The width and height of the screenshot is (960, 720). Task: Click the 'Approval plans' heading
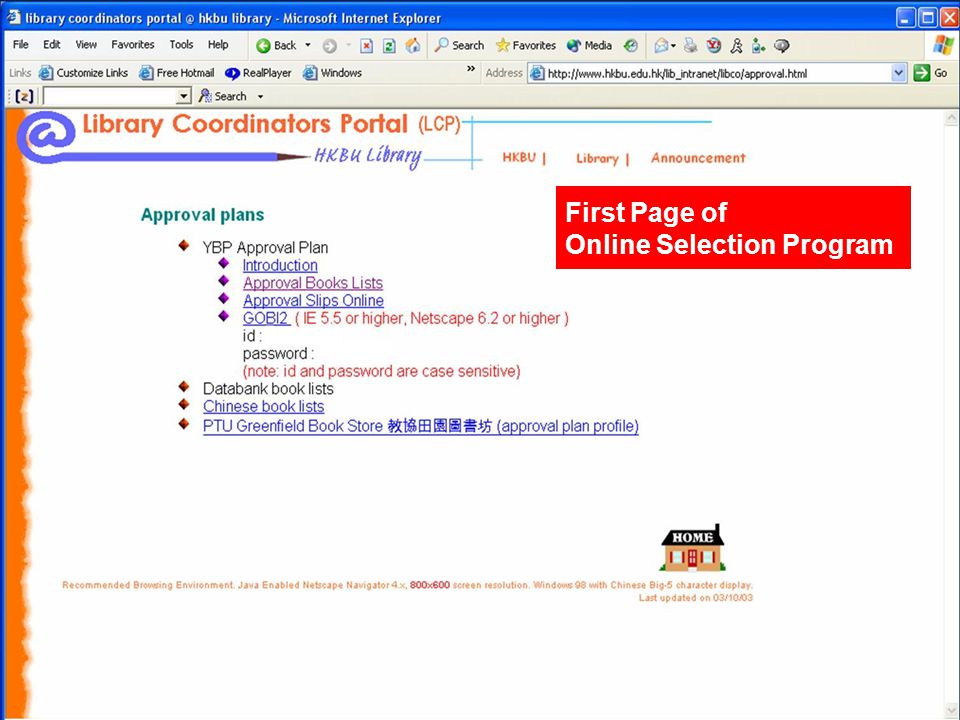(x=202, y=215)
